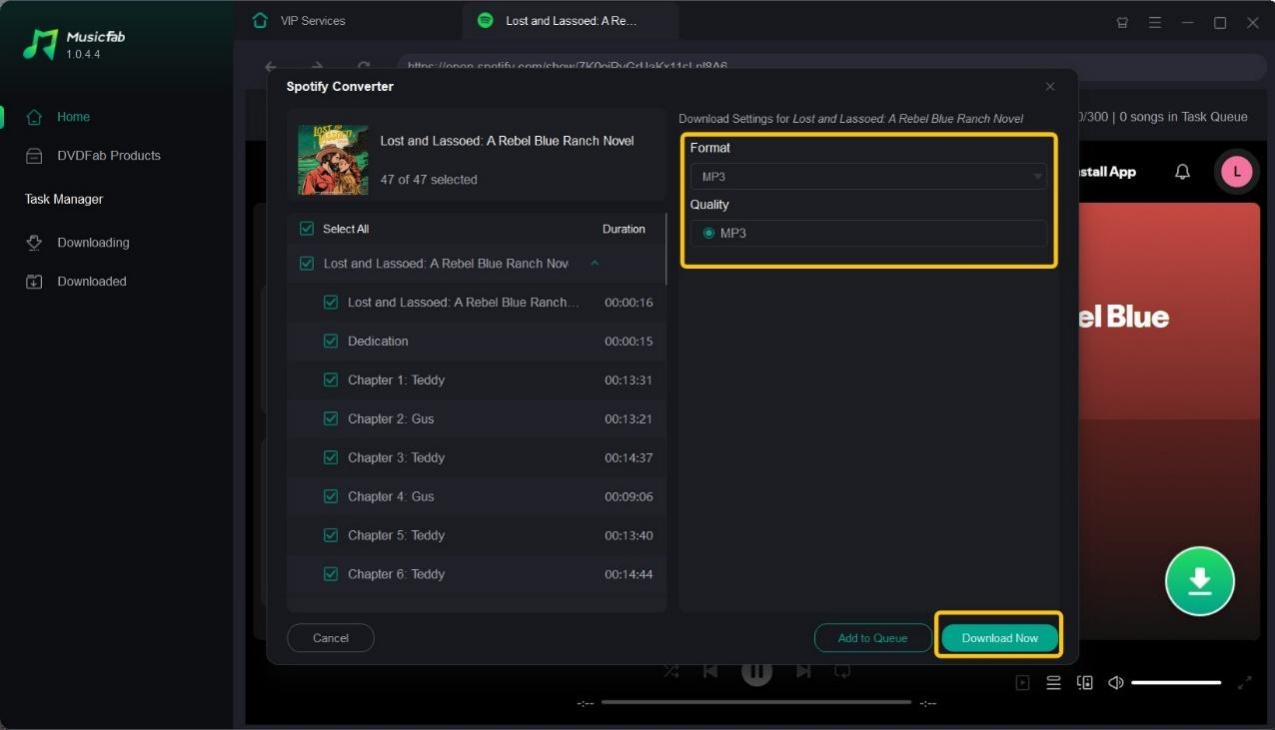The width and height of the screenshot is (1275, 730).
Task: Mute the volume speaker icon
Action: [x=1116, y=683]
